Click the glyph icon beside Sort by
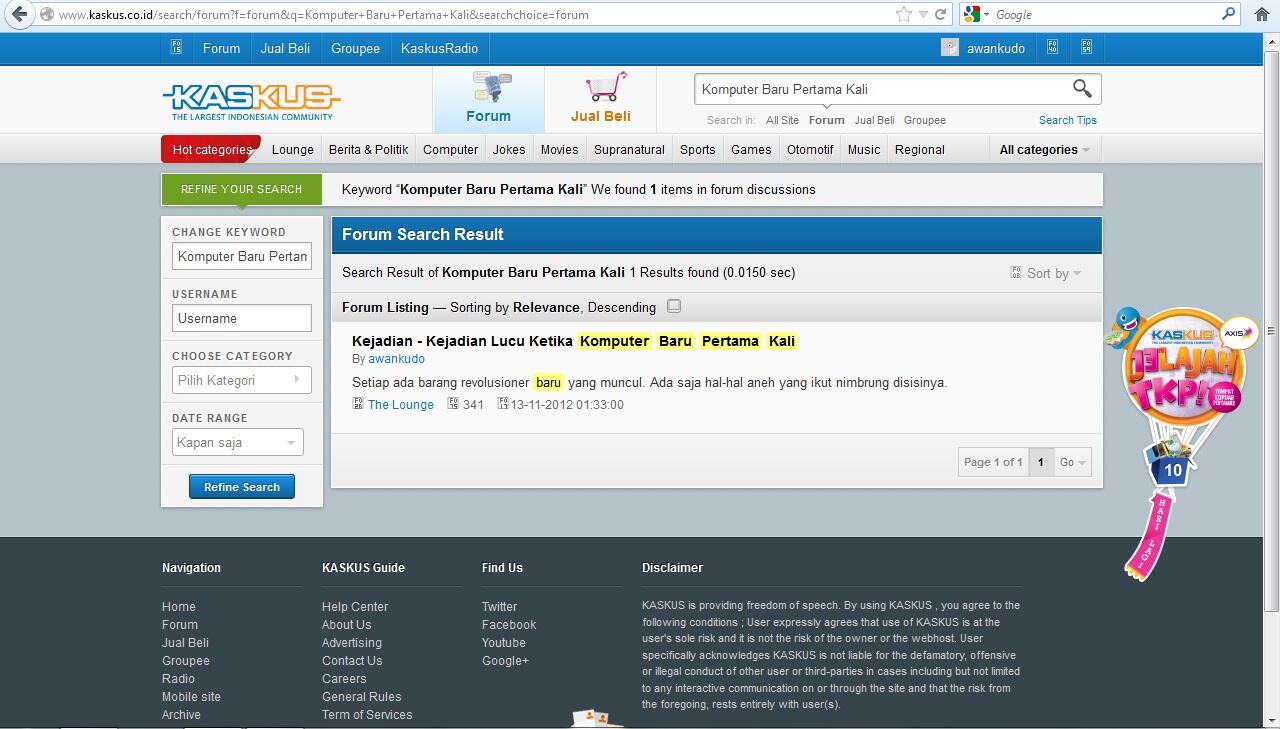The width and height of the screenshot is (1280, 729). [1016, 272]
